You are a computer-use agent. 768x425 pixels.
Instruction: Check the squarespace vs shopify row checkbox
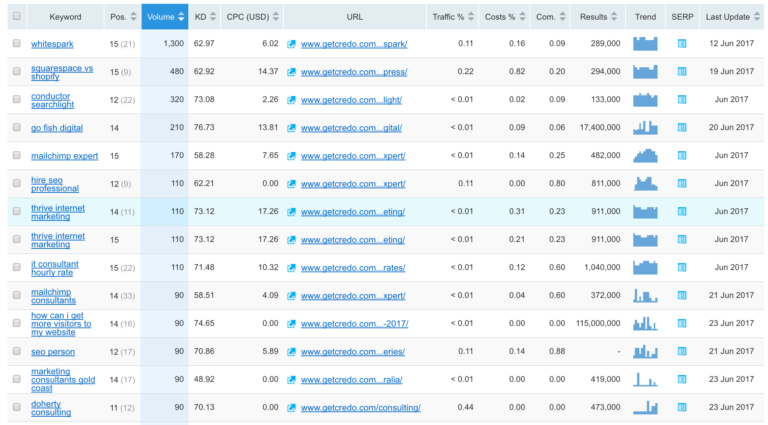[17, 71]
